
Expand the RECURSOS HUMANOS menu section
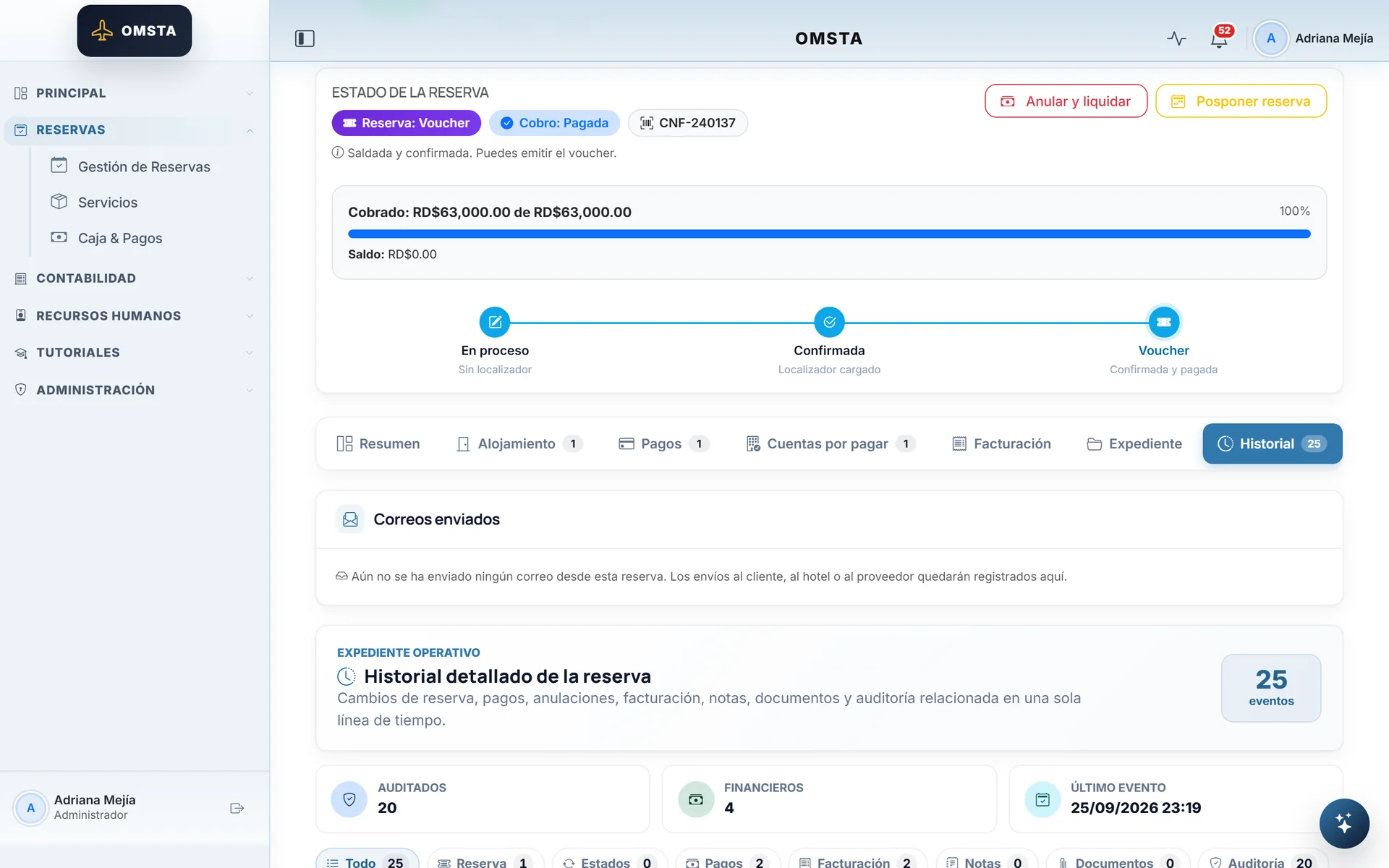click(x=135, y=316)
